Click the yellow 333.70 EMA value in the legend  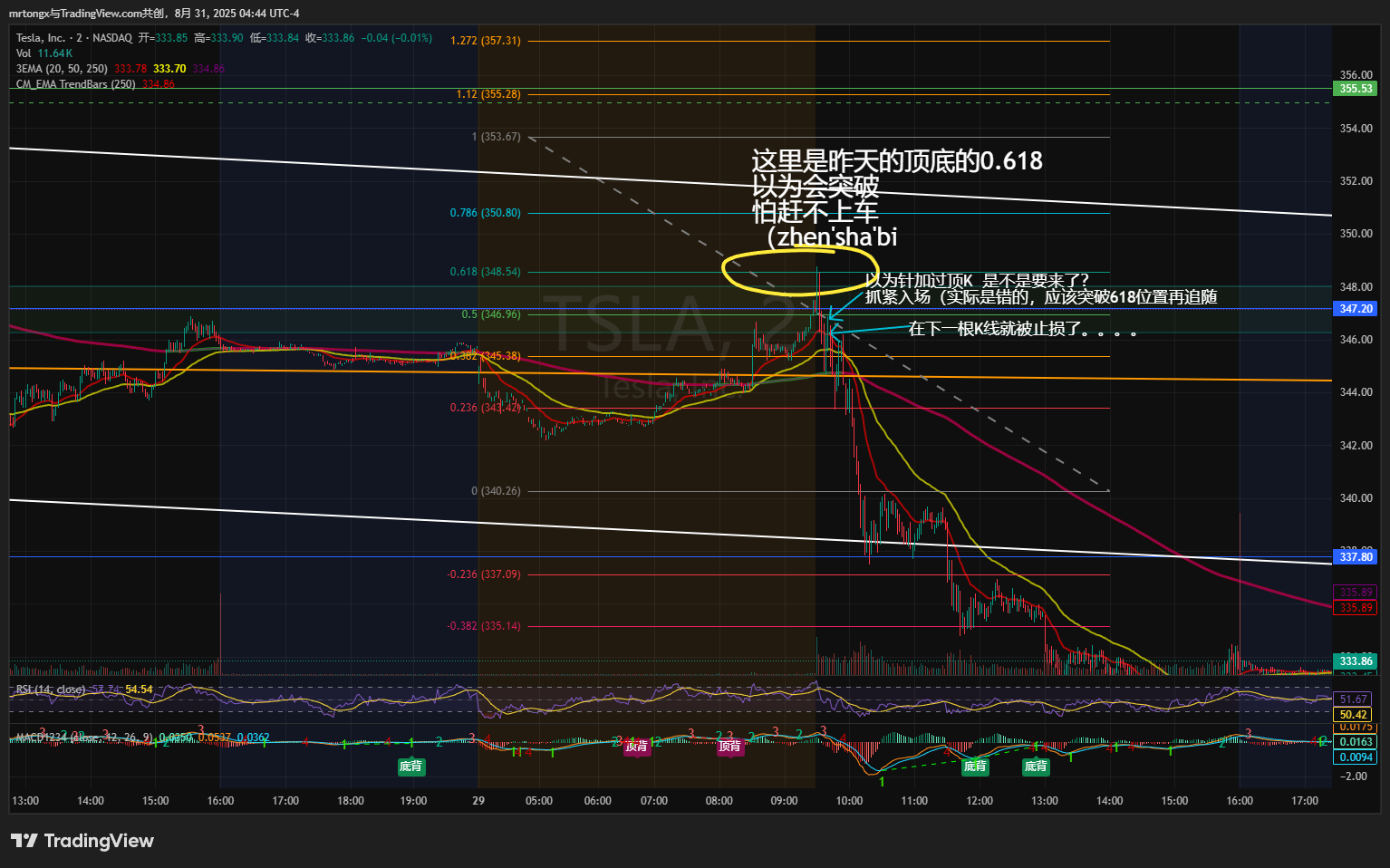point(169,69)
